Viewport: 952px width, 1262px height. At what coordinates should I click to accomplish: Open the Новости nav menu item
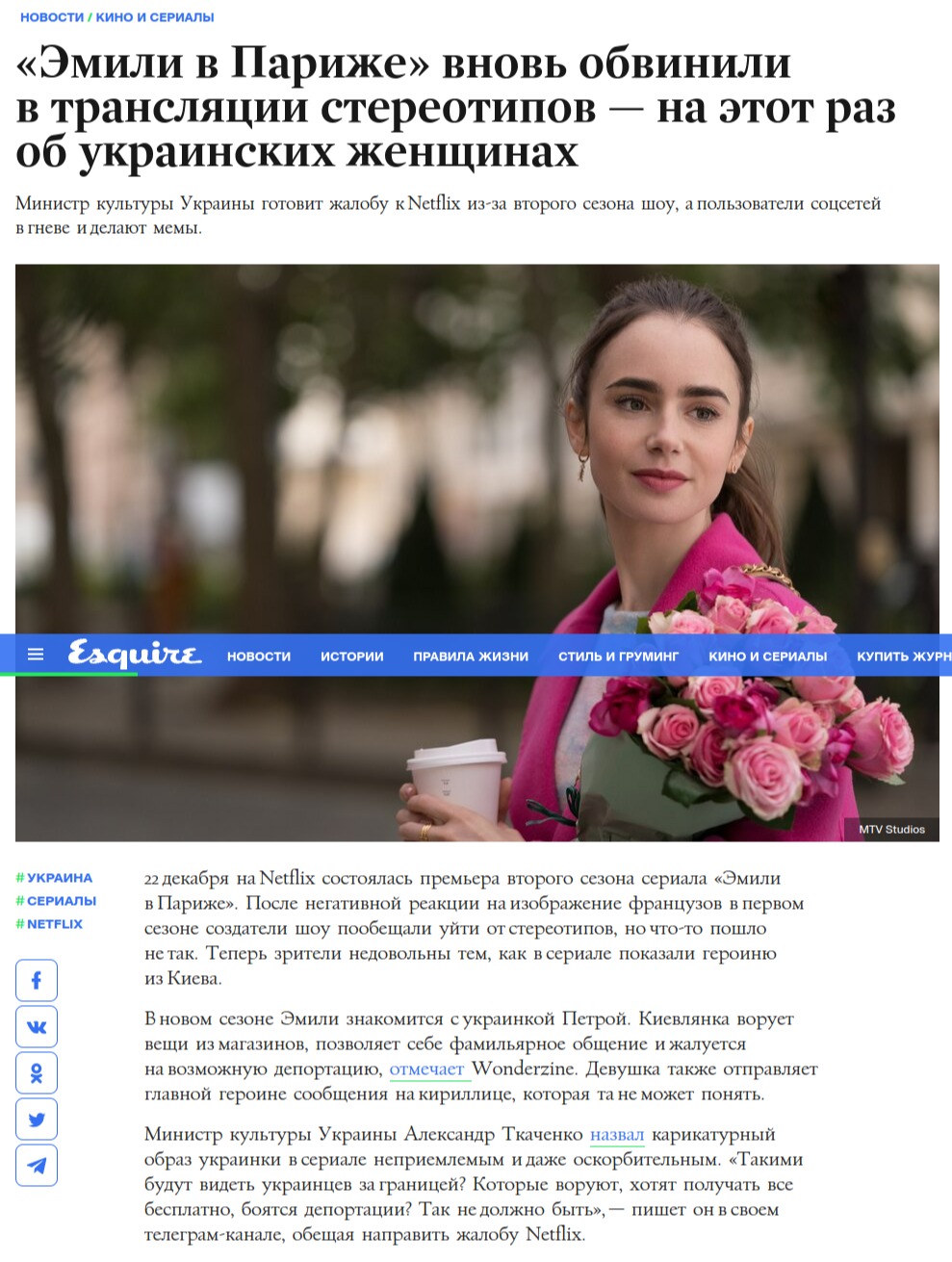pos(259,657)
